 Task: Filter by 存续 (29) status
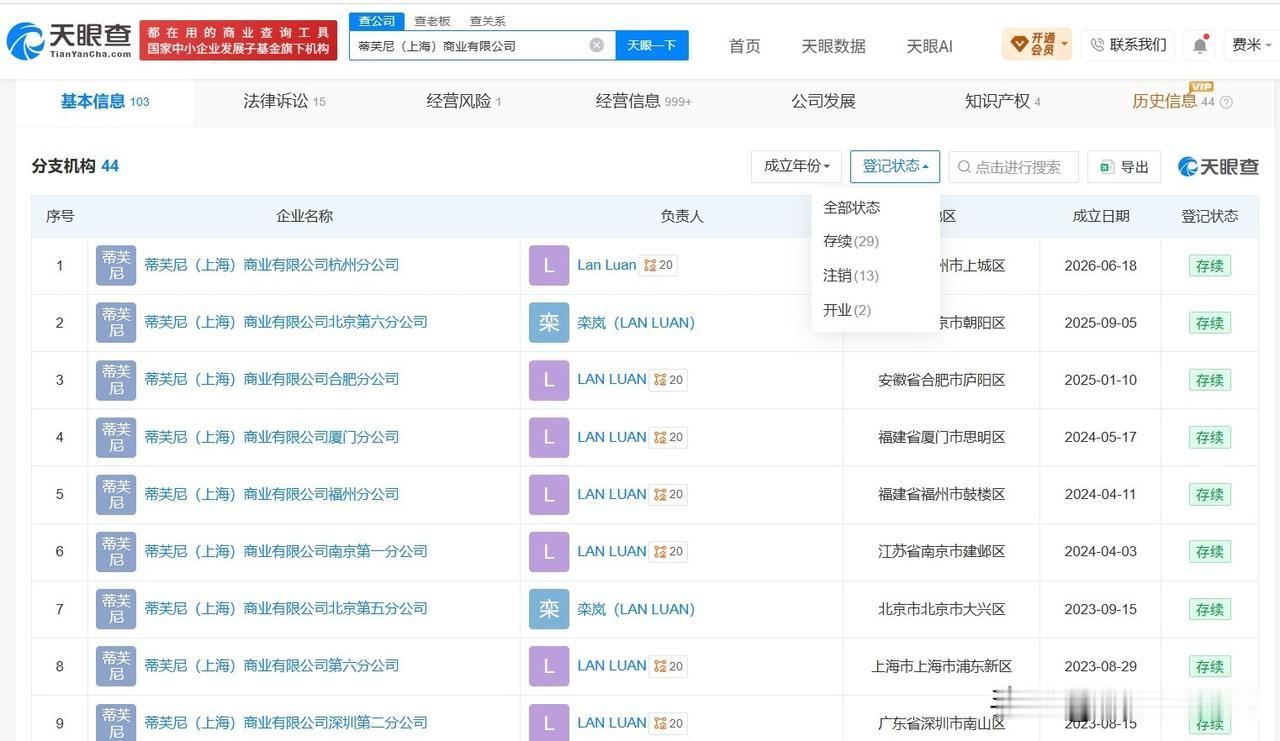(851, 241)
